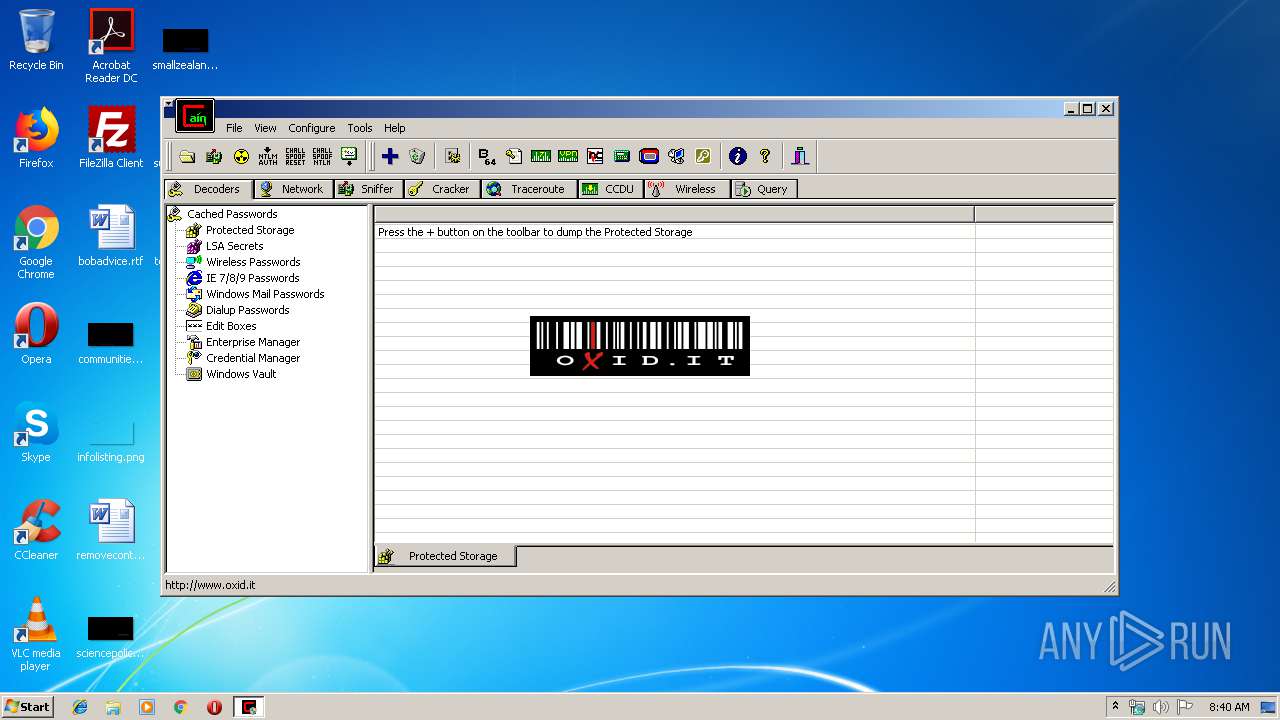1280x720 pixels.
Task: Click the taskbar clock showing 8:40 AM
Action: click(1229, 707)
